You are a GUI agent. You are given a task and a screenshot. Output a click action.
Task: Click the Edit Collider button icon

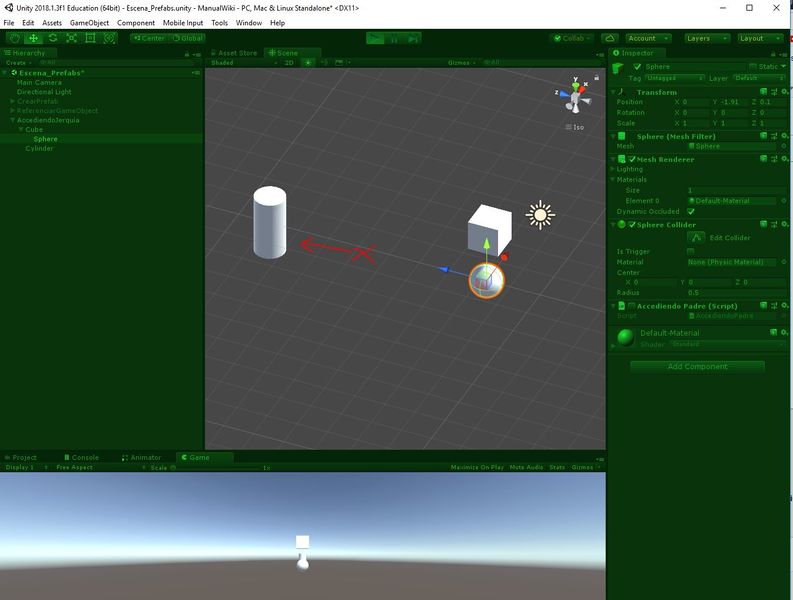[x=696, y=237]
